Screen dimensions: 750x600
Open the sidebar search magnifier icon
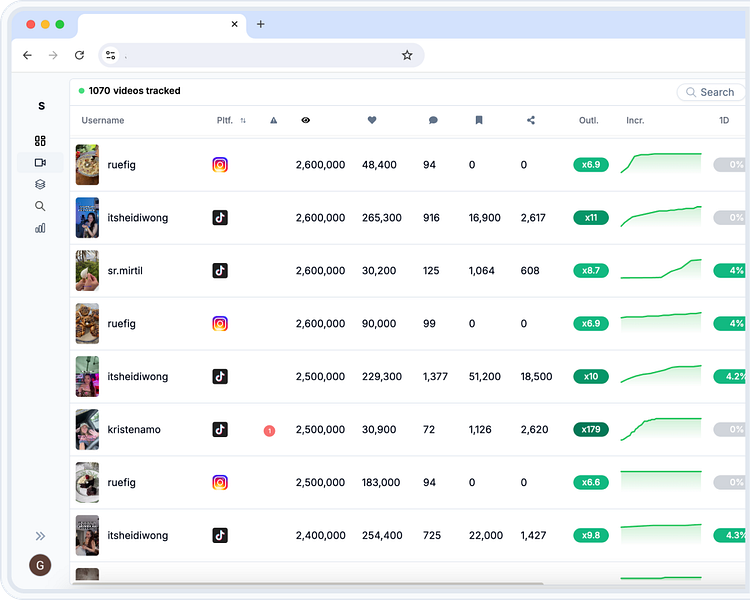40,206
